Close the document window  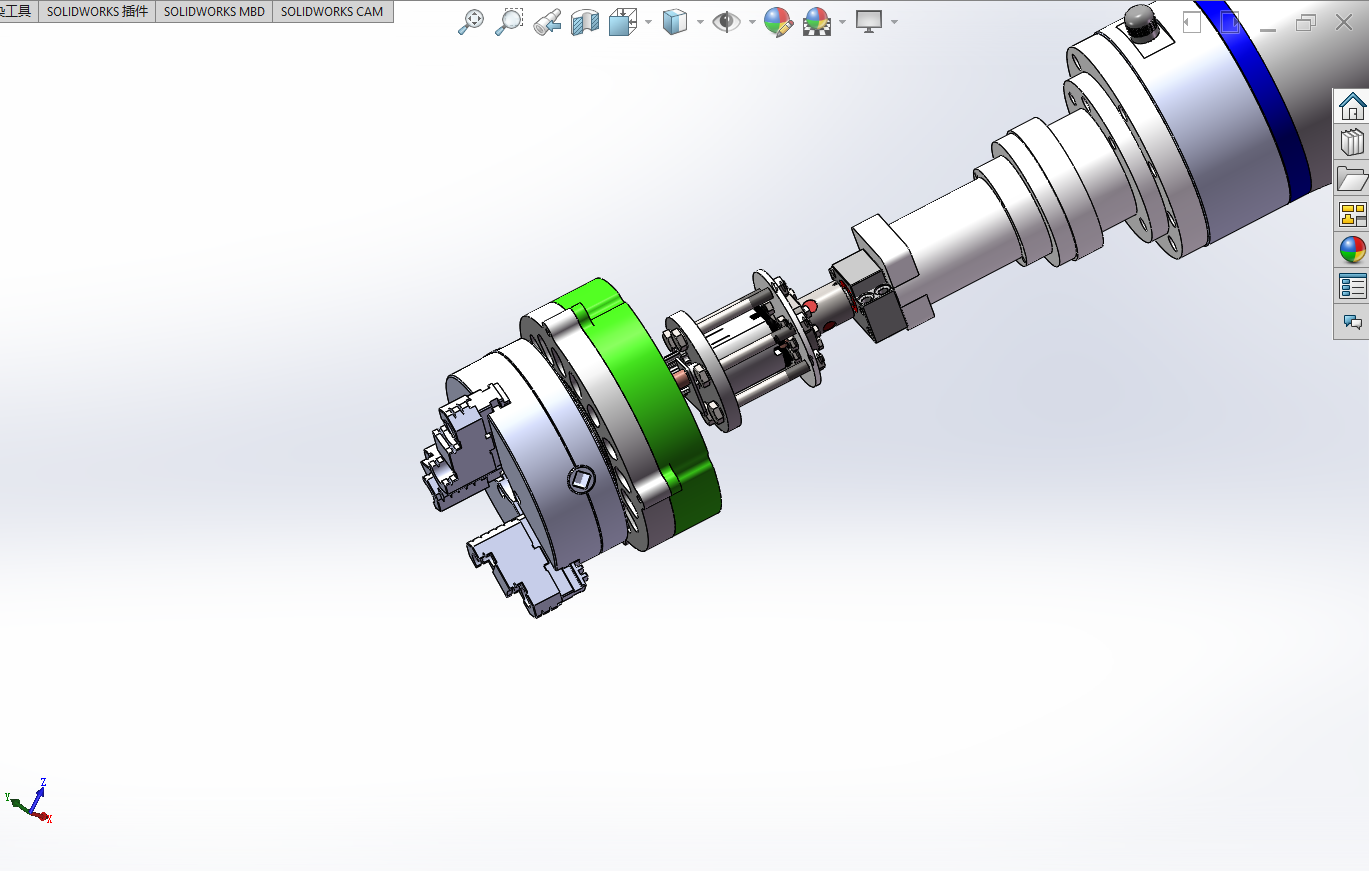pos(1344,23)
